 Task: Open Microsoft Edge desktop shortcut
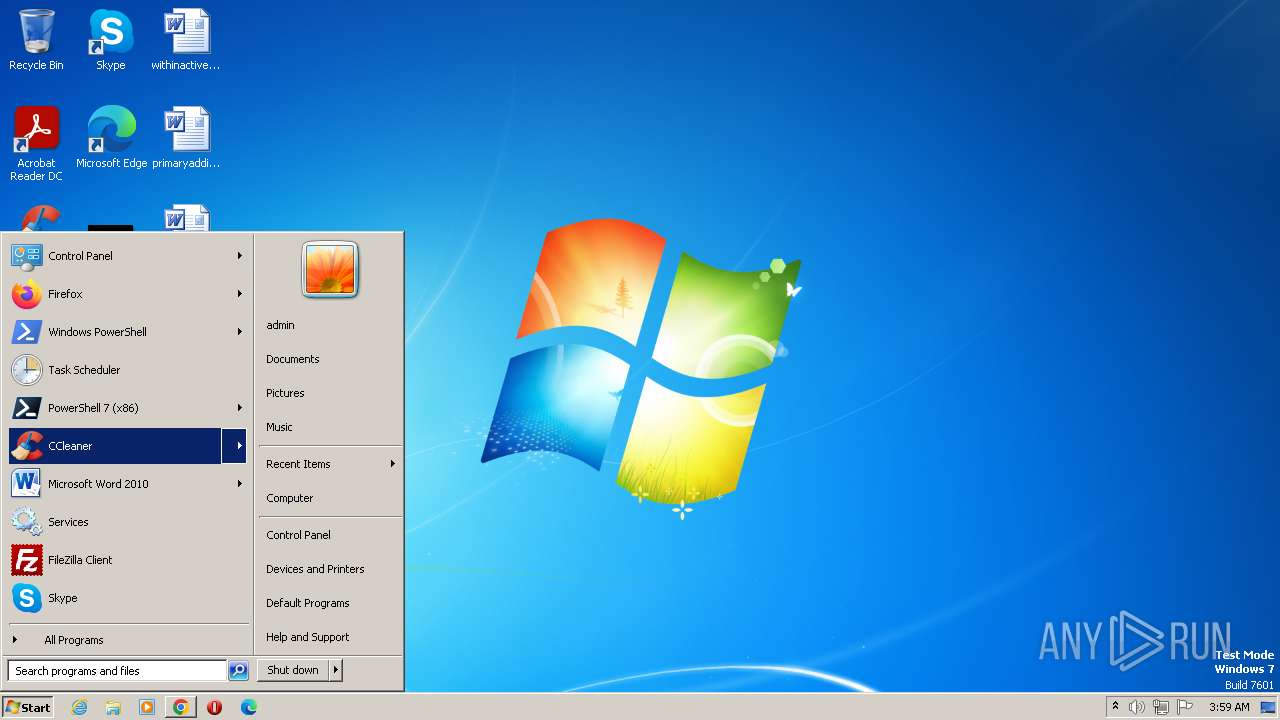[111, 138]
